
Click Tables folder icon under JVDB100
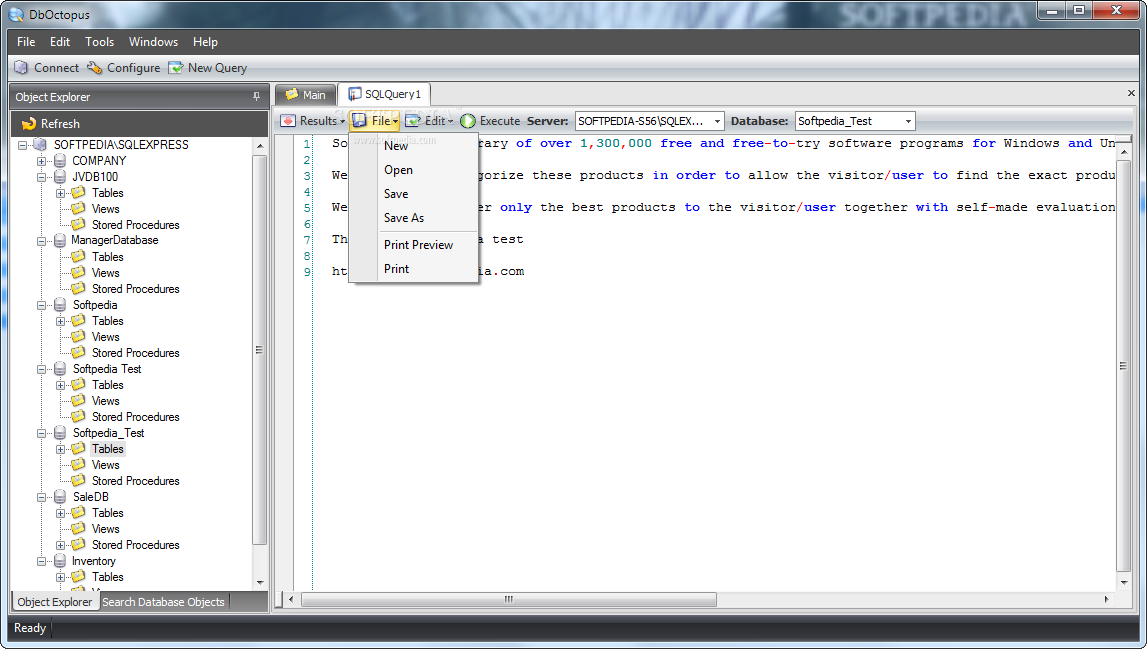pos(78,192)
